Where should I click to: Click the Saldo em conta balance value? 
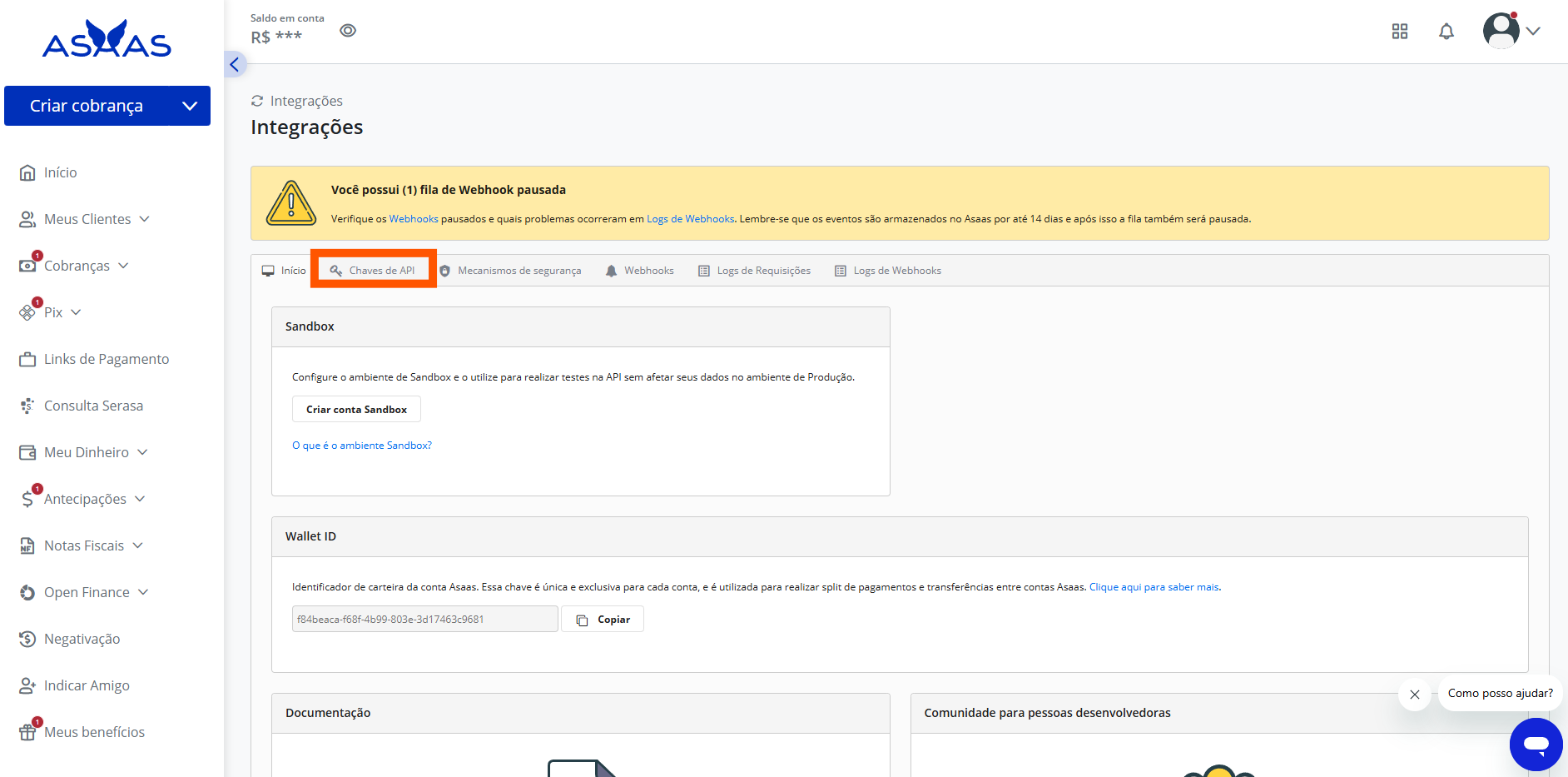pyautogui.click(x=276, y=37)
